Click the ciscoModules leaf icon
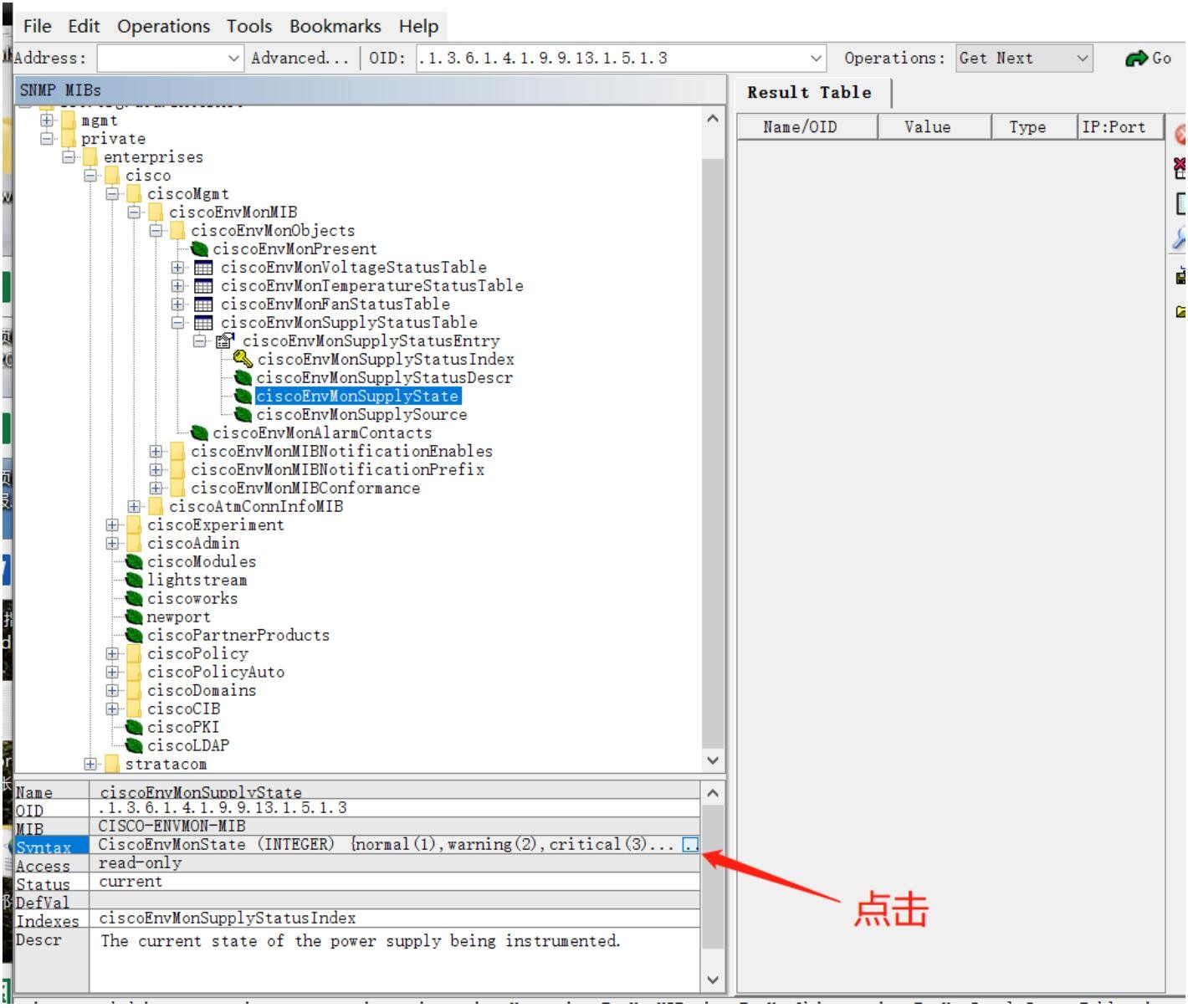 134,562
